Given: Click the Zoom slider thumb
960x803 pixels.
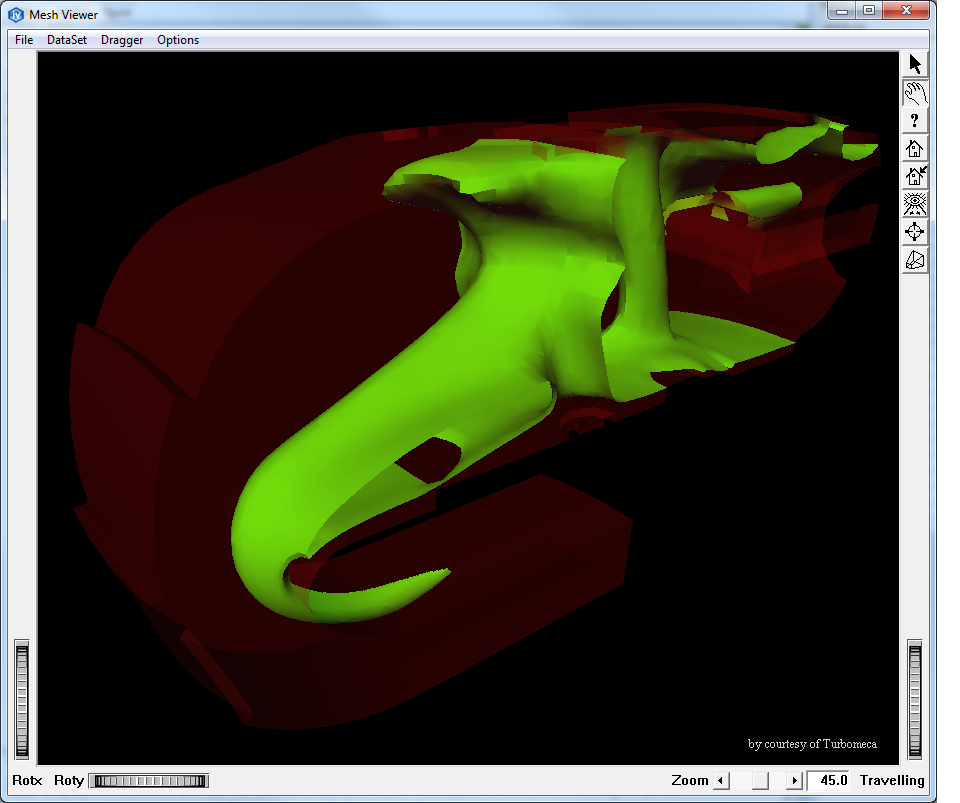Looking at the screenshot, I should [x=760, y=780].
